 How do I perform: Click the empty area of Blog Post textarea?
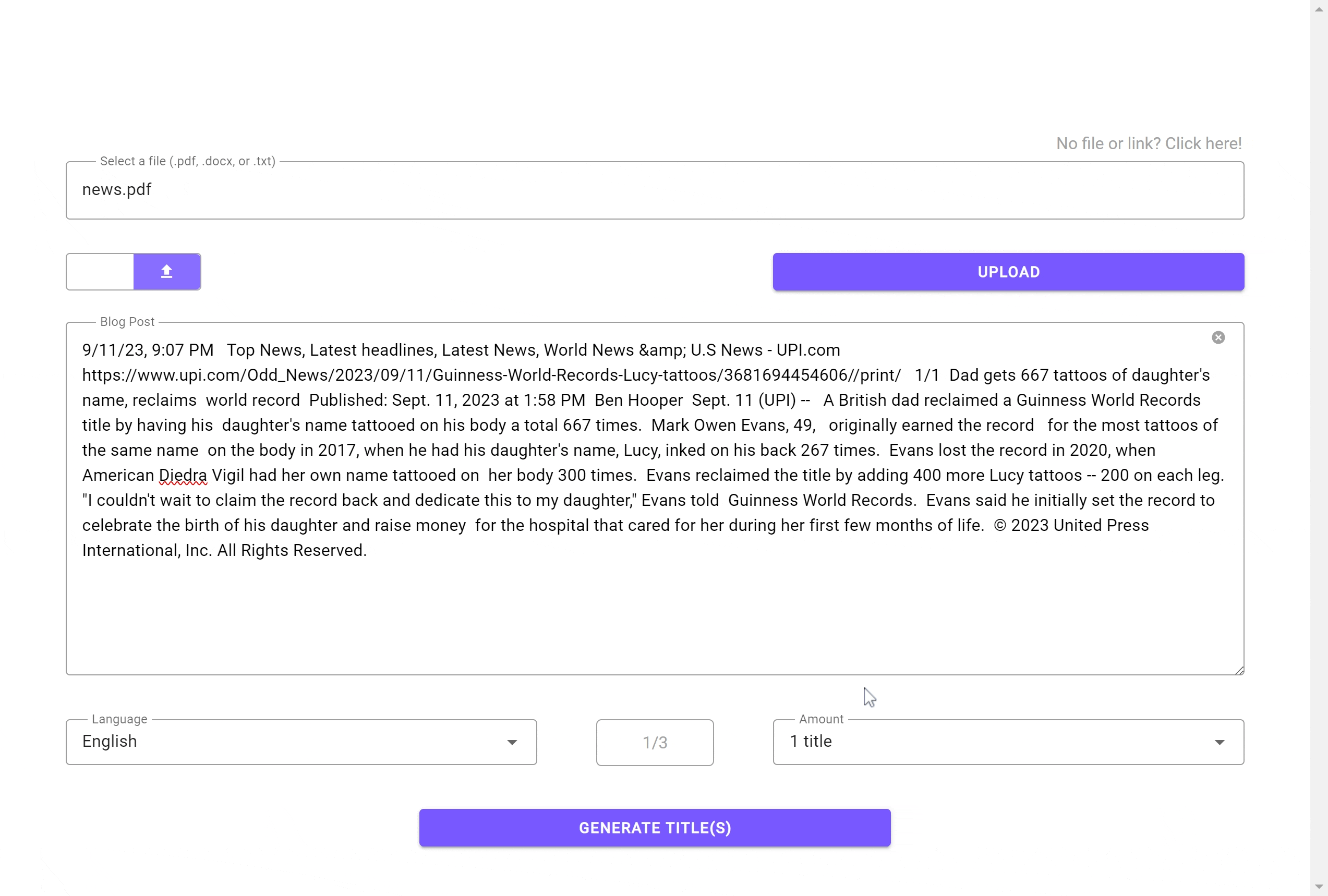tap(655, 617)
